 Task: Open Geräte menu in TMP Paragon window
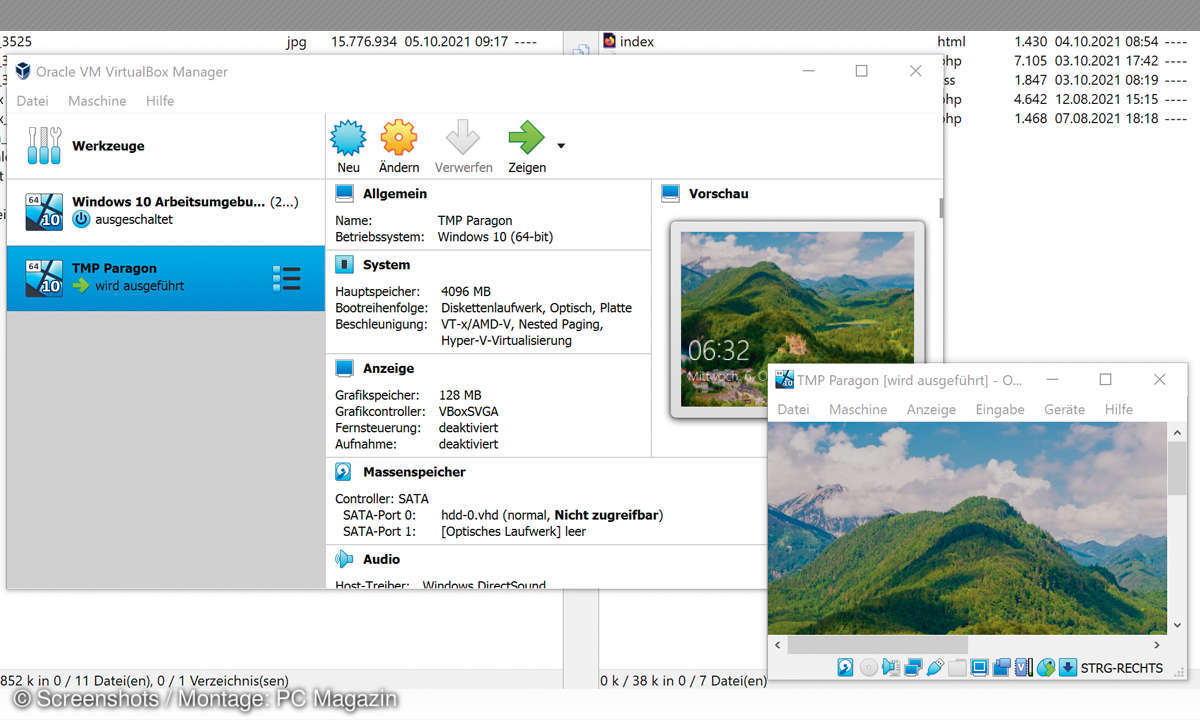tap(1064, 409)
